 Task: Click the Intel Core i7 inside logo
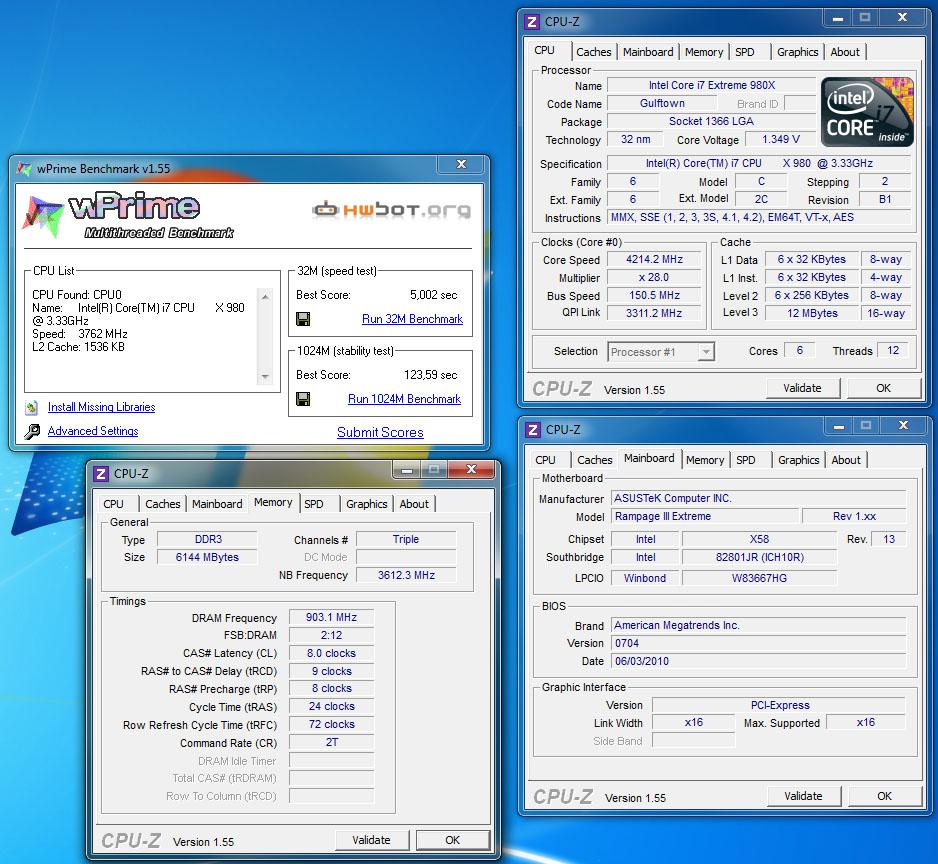pos(867,112)
